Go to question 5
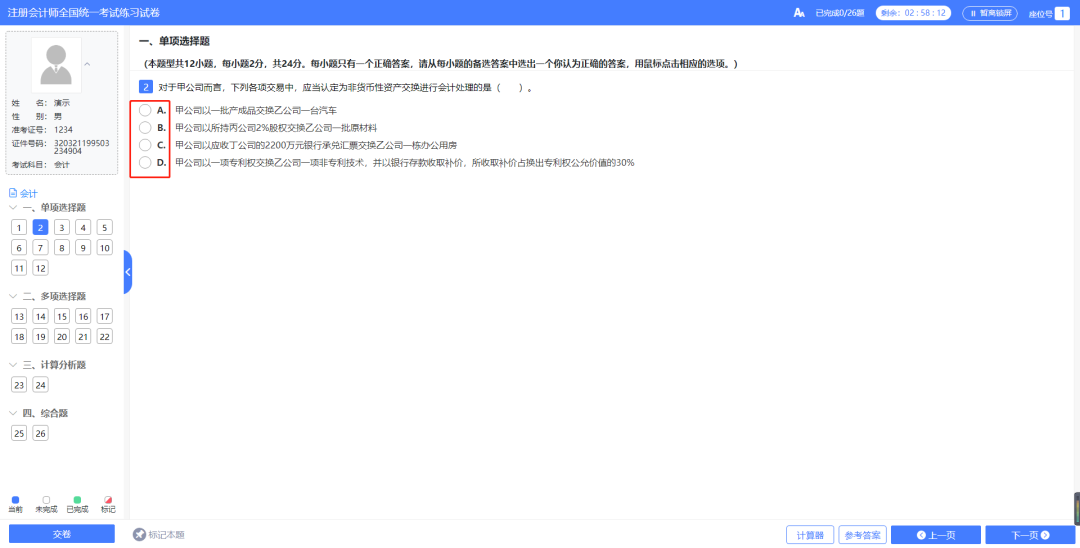This screenshot has width=1080, height=548. (105, 228)
